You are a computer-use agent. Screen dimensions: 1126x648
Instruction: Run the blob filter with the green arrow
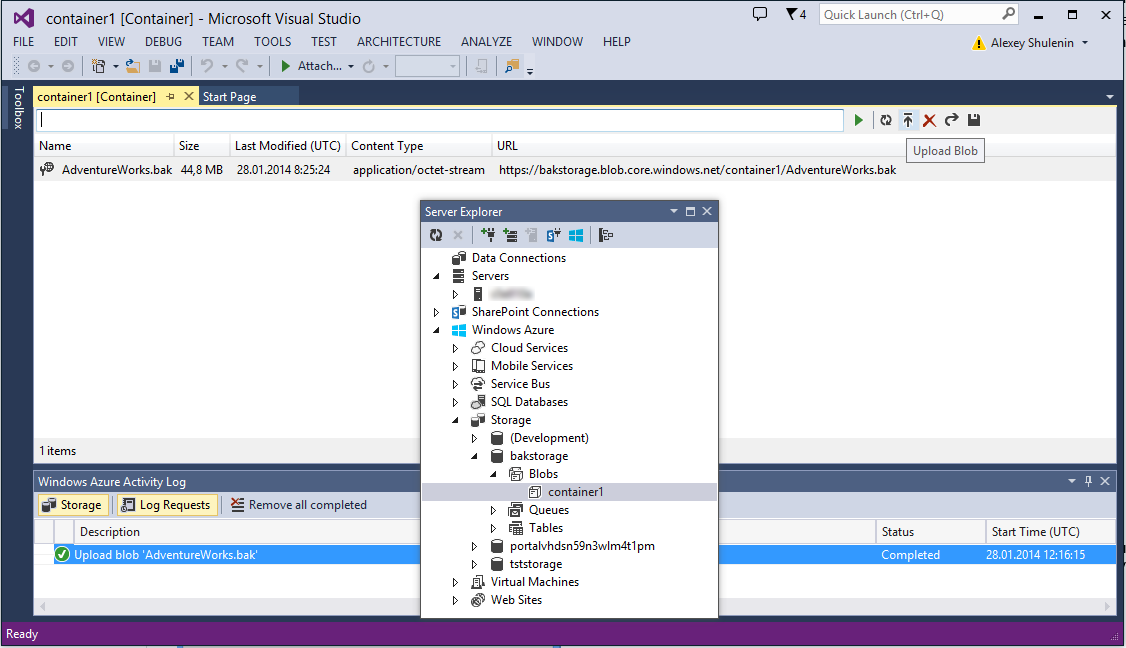coord(858,120)
